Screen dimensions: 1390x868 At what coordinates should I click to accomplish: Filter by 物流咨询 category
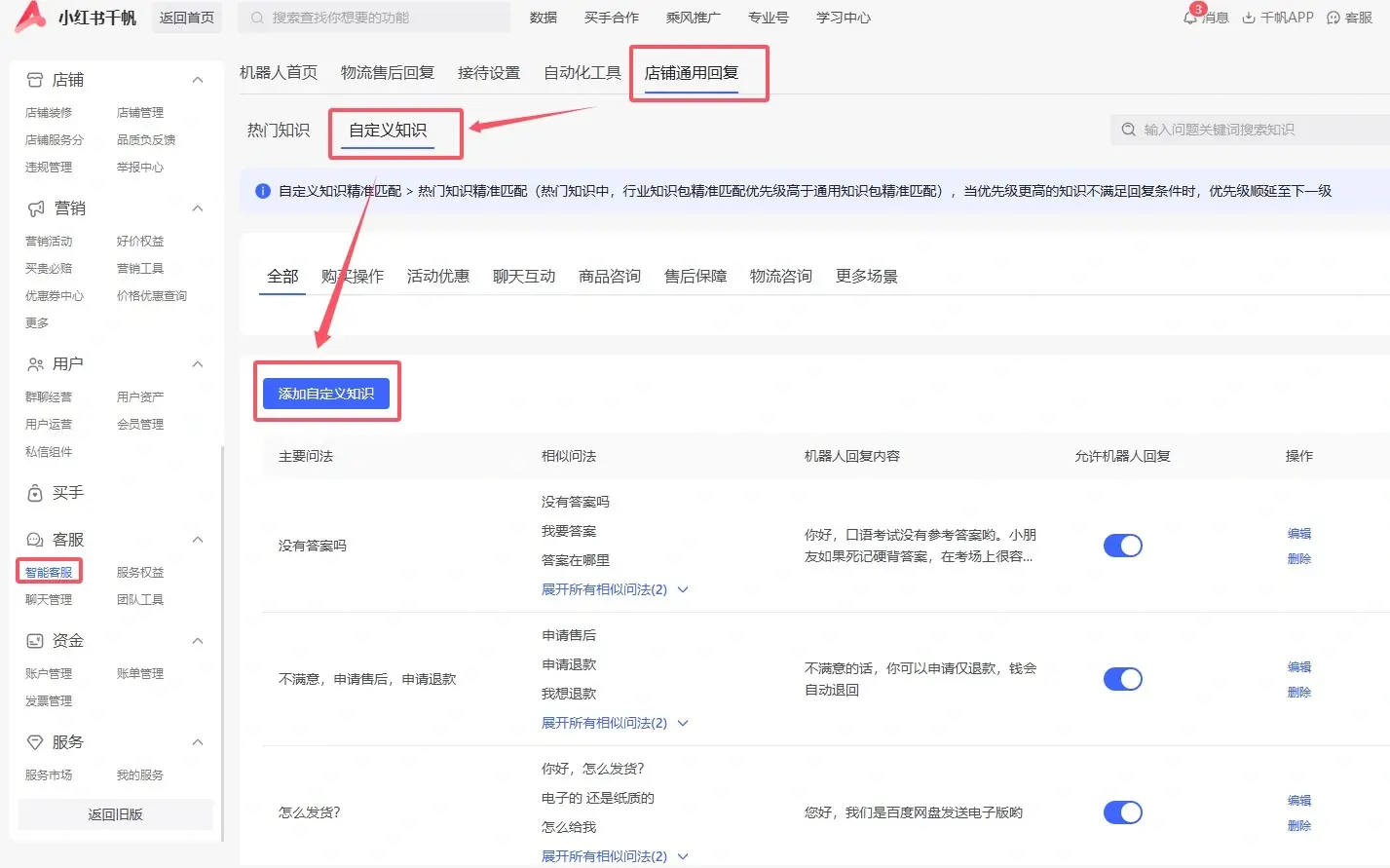click(x=781, y=277)
